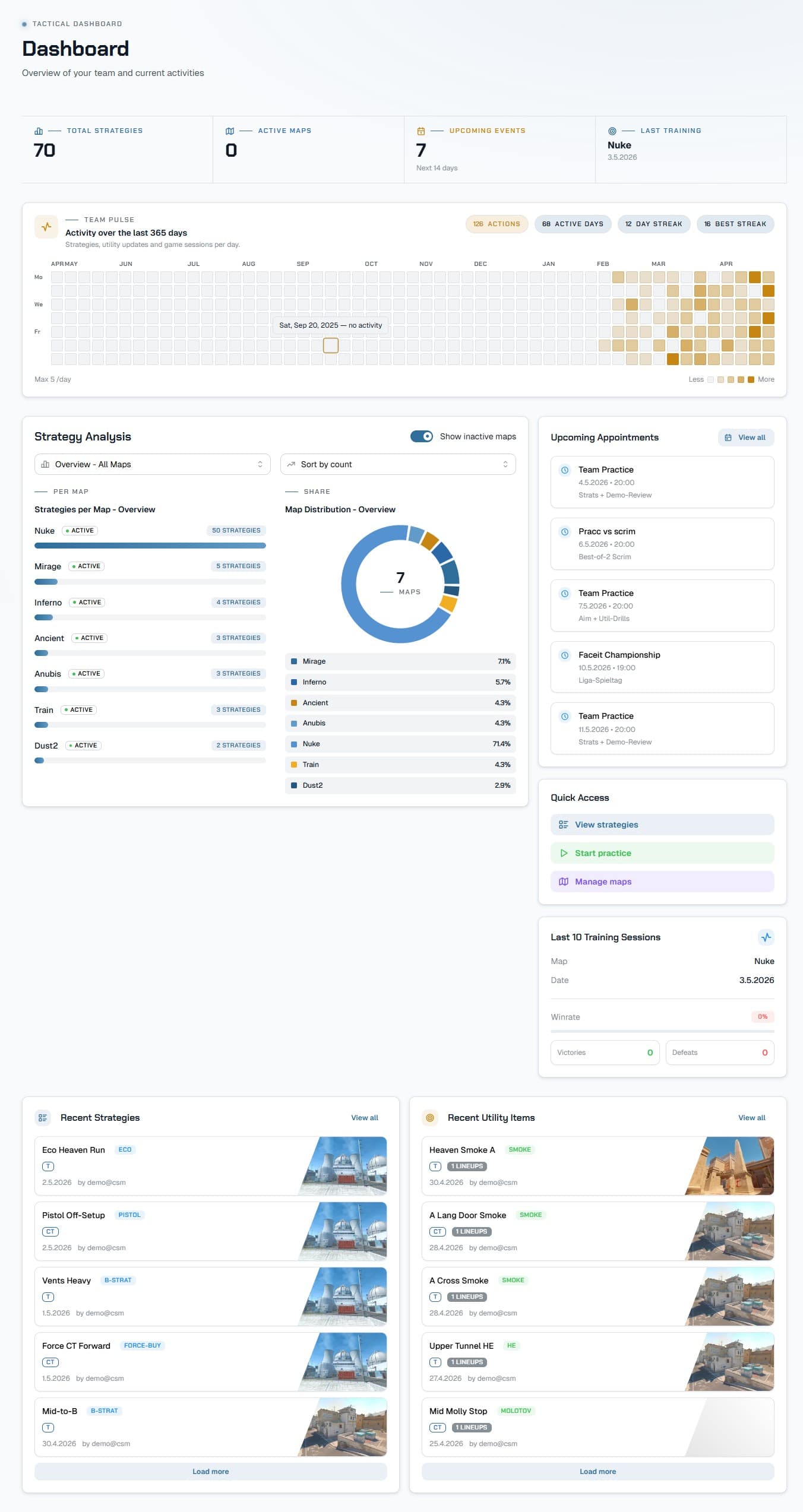Open Manage maps quick access
803x1512 pixels.
[x=662, y=882]
